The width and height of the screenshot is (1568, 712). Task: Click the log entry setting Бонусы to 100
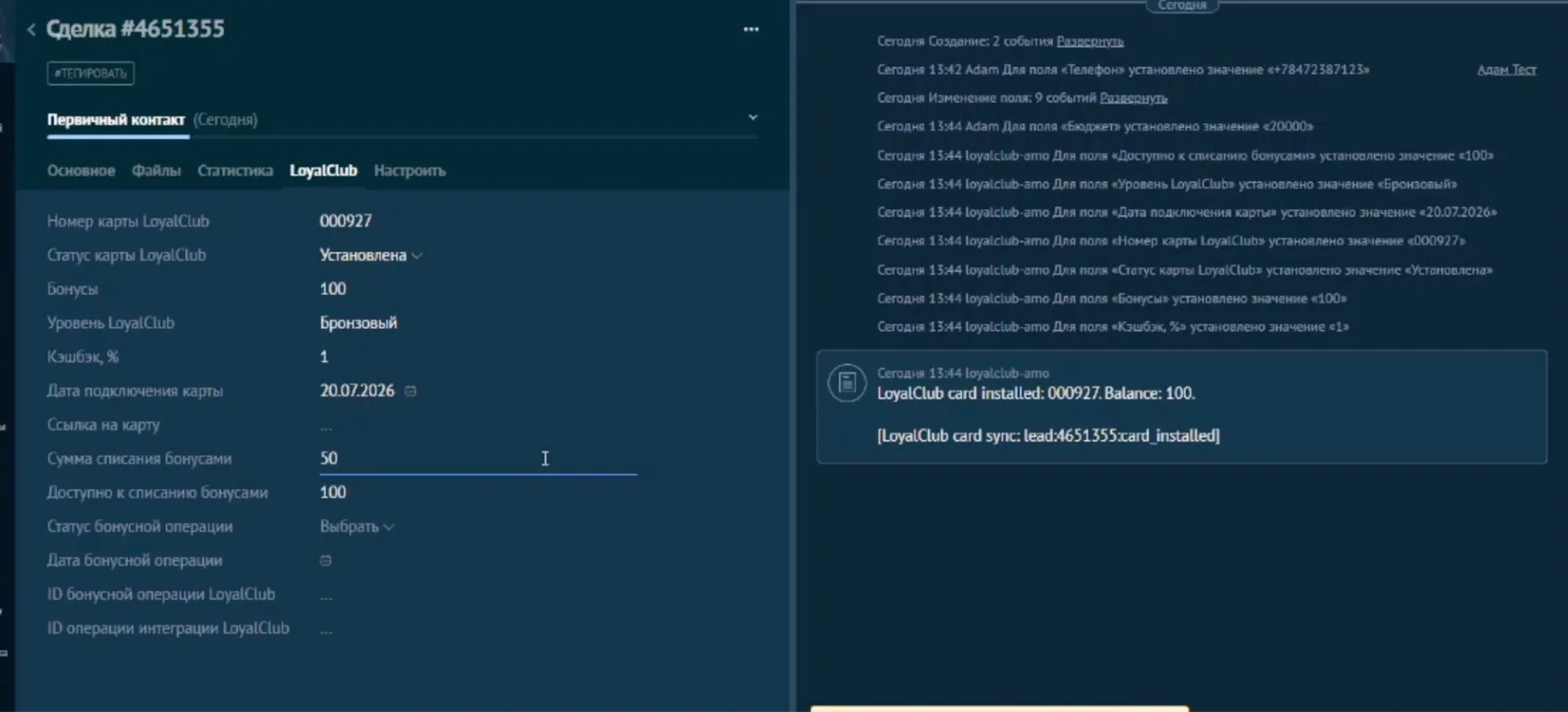tap(1112, 299)
